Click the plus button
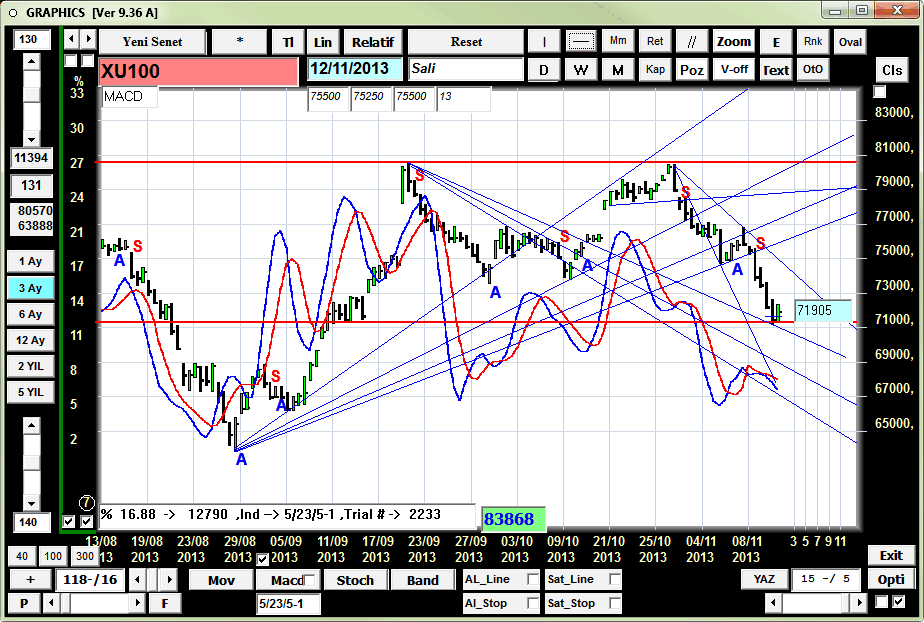The image size is (924, 622). (30, 580)
